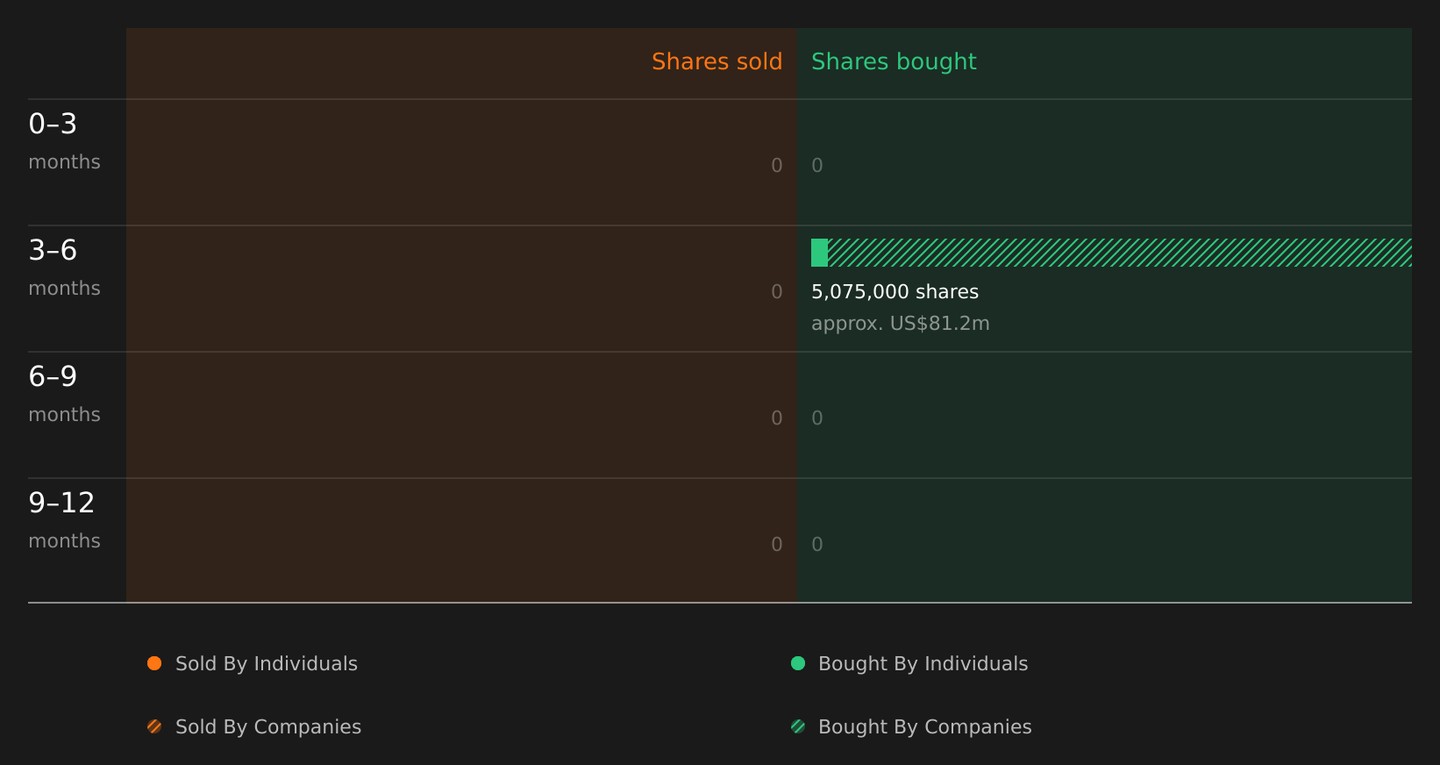Toggle the Bought By Individuals legend label
Viewport: 1440px width, 765px height.
(923, 664)
